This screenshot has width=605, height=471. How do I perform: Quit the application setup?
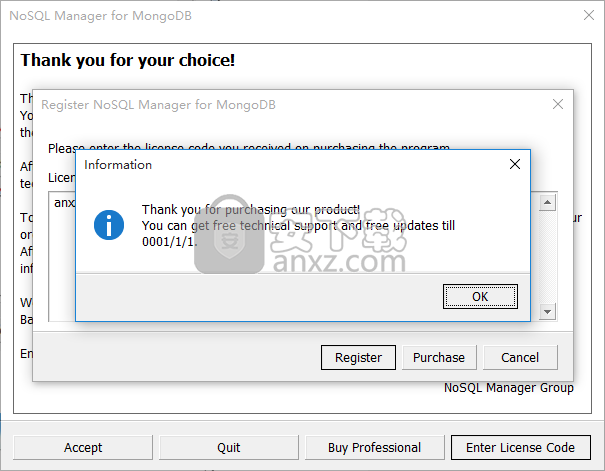click(229, 447)
